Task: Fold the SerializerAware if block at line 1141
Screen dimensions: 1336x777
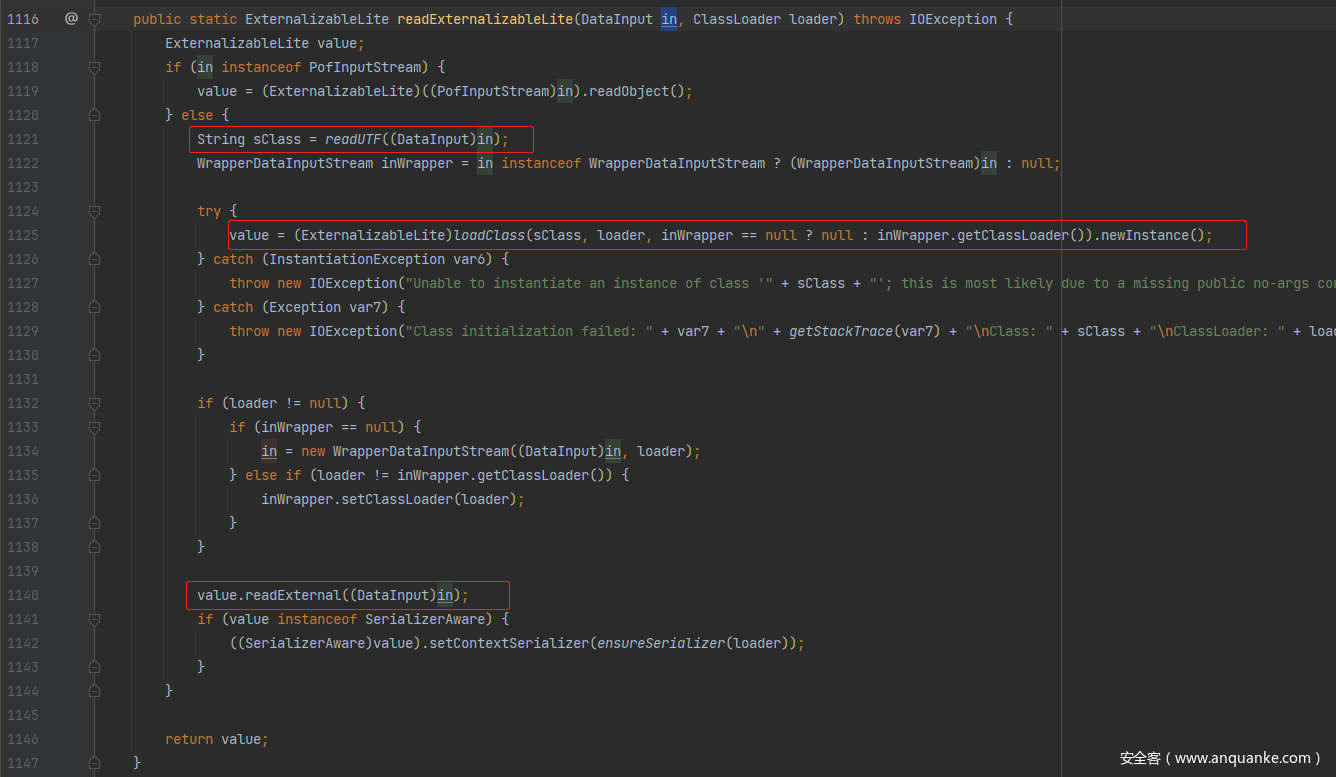Action: pos(94,619)
